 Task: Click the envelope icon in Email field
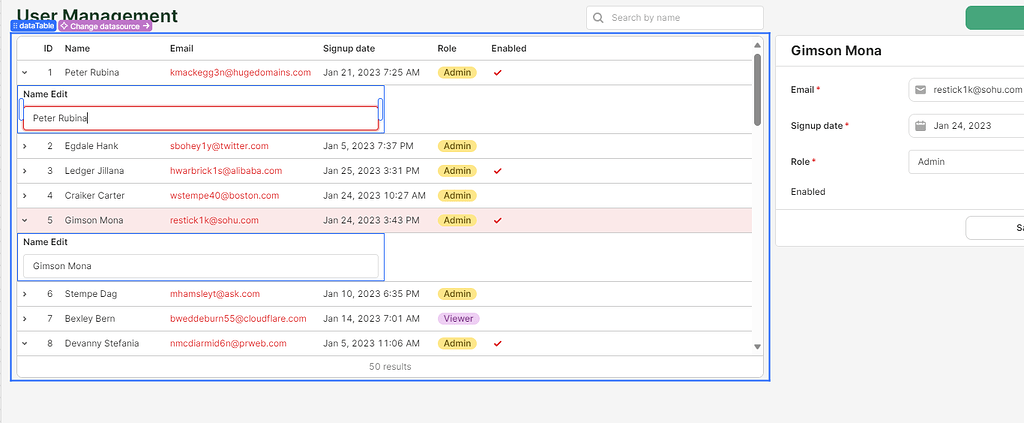920,90
